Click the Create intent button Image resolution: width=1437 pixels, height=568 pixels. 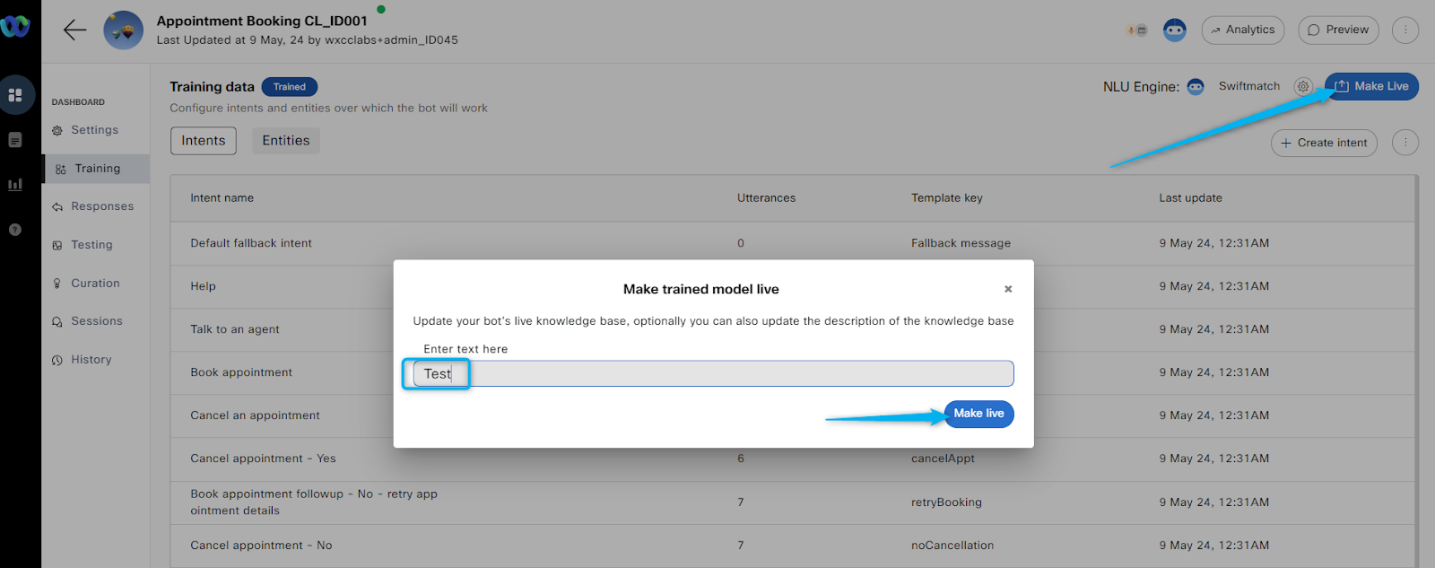(x=1324, y=143)
